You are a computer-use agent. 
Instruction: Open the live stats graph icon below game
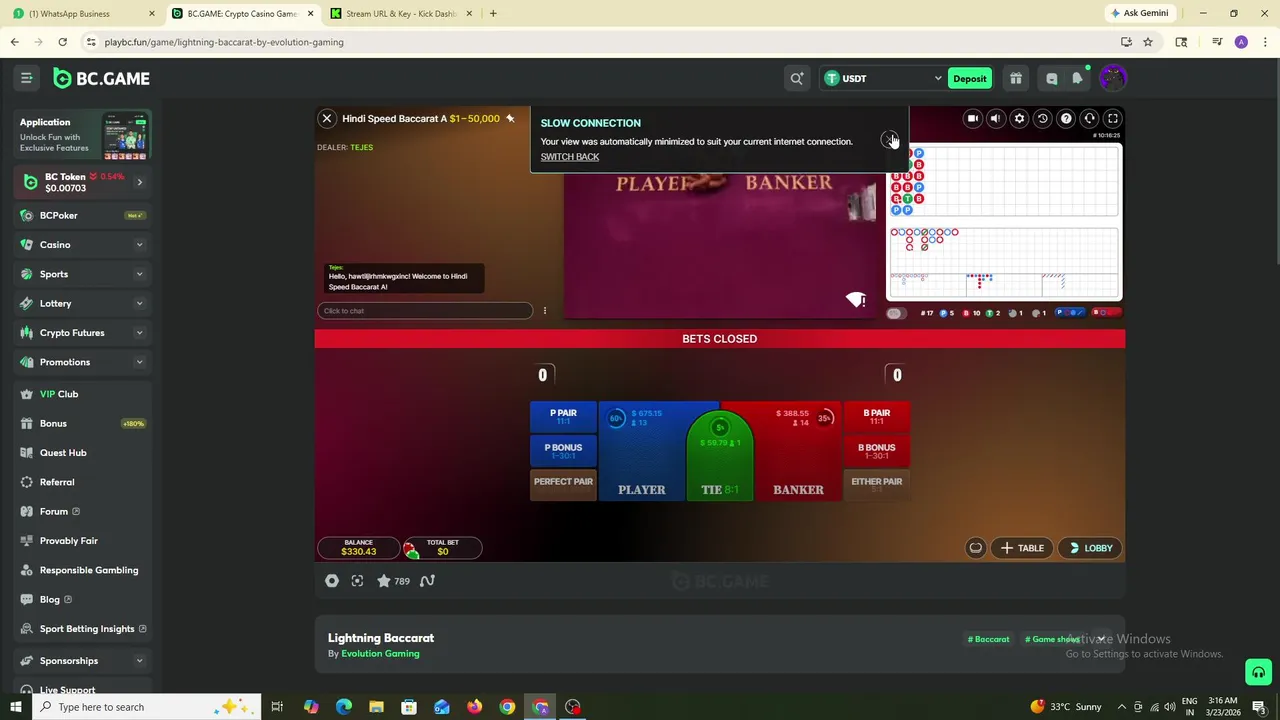coord(427,581)
